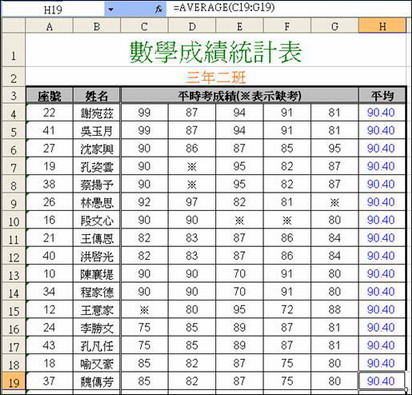Select the name cell 洪啓光
This screenshot has width=412, height=395.
(x=97, y=256)
